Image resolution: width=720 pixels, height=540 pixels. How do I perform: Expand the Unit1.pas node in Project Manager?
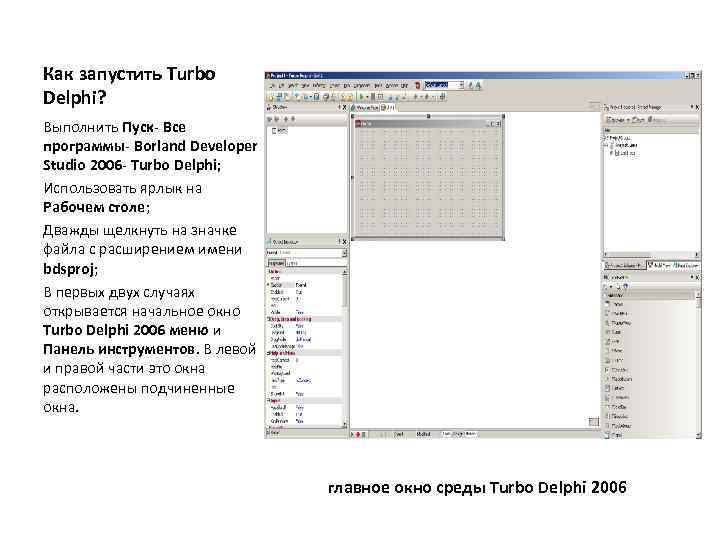click(x=611, y=153)
